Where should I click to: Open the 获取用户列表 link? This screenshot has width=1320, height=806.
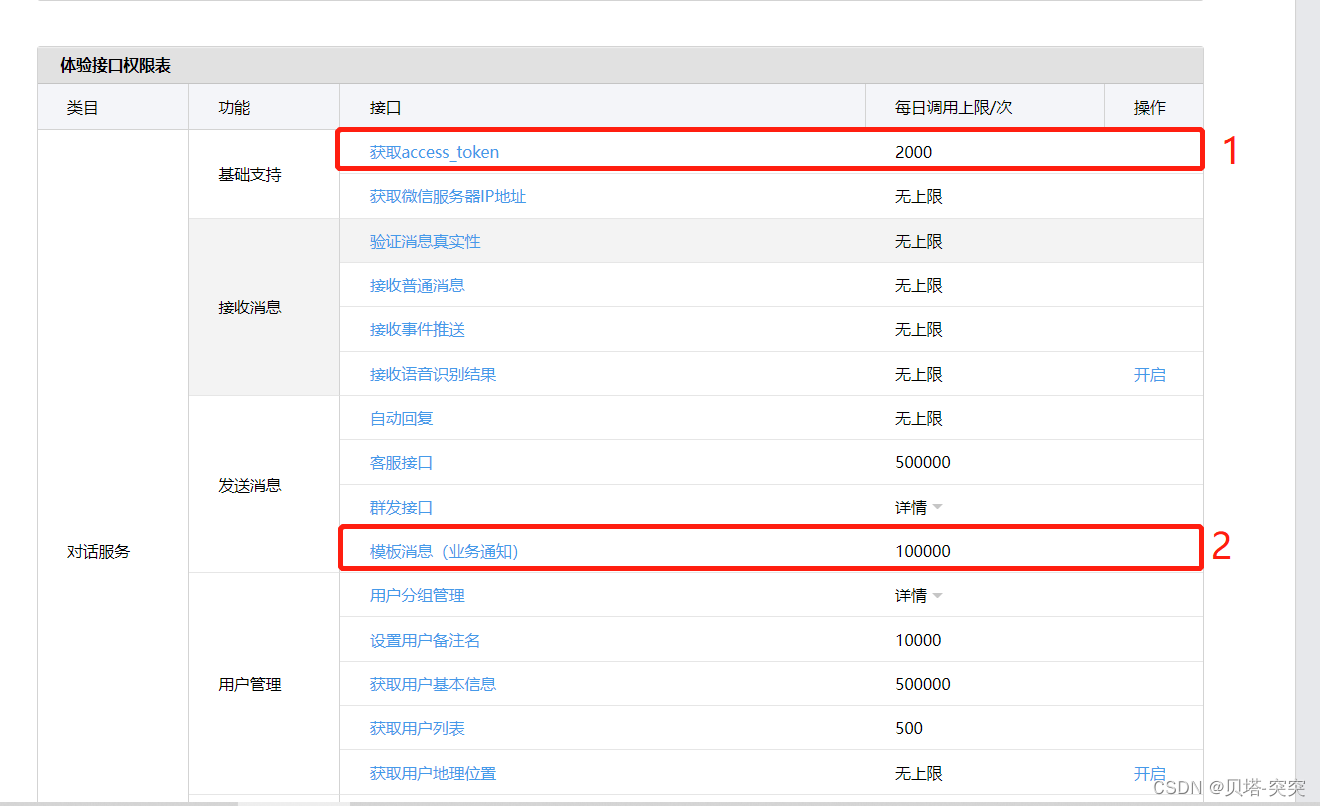tap(417, 728)
